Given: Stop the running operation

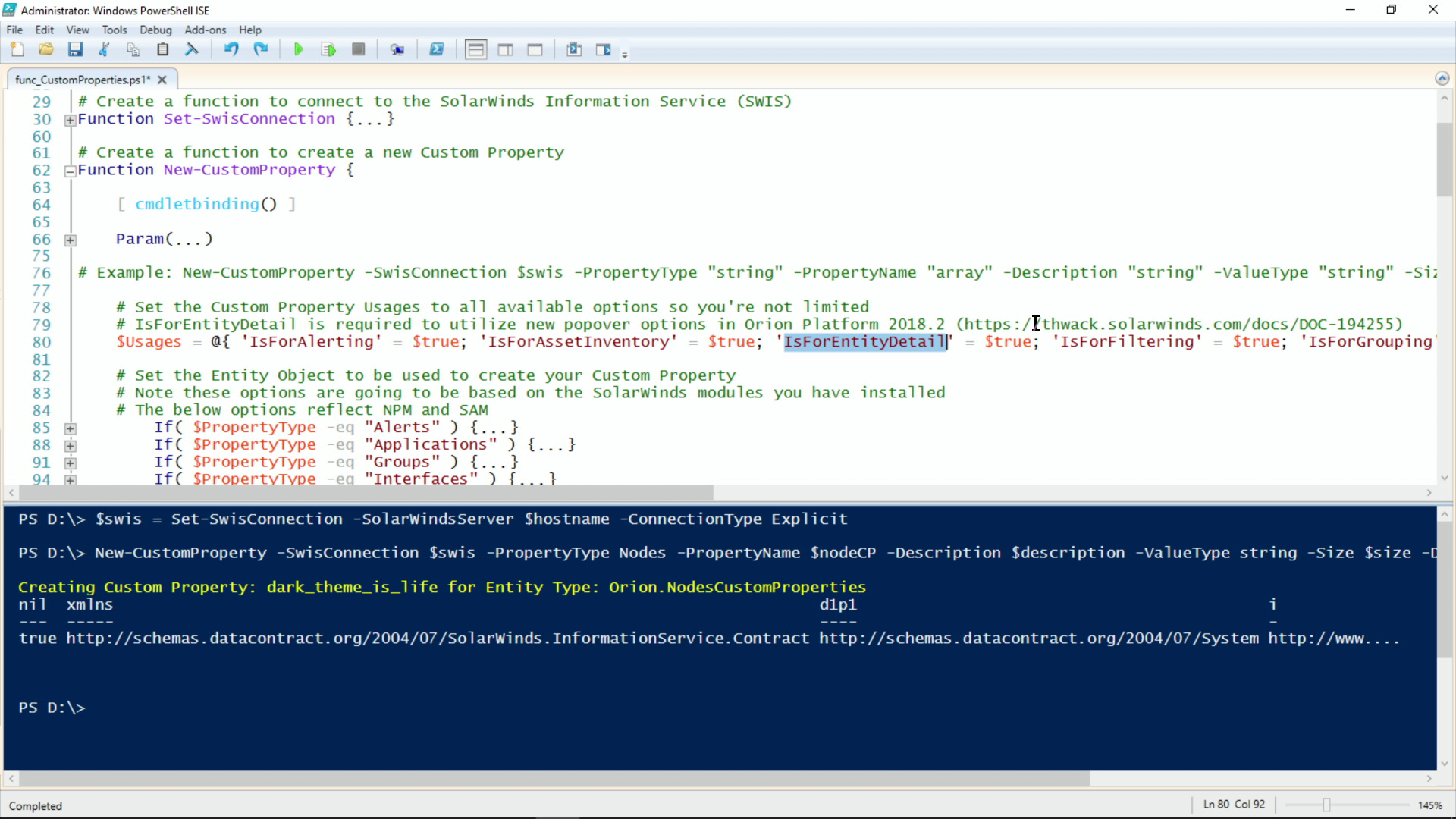Looking at the screenshot, I should coord(359,49).
